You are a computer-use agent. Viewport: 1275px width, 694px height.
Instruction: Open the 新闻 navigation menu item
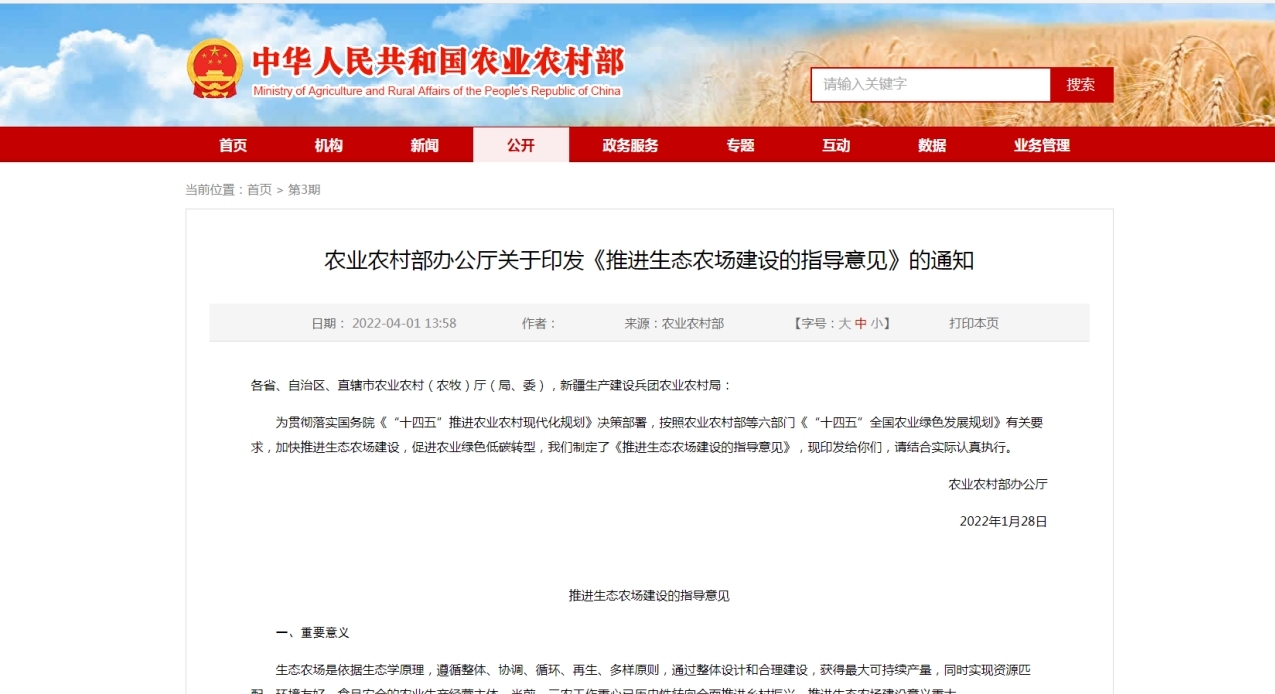pos(424,145)
